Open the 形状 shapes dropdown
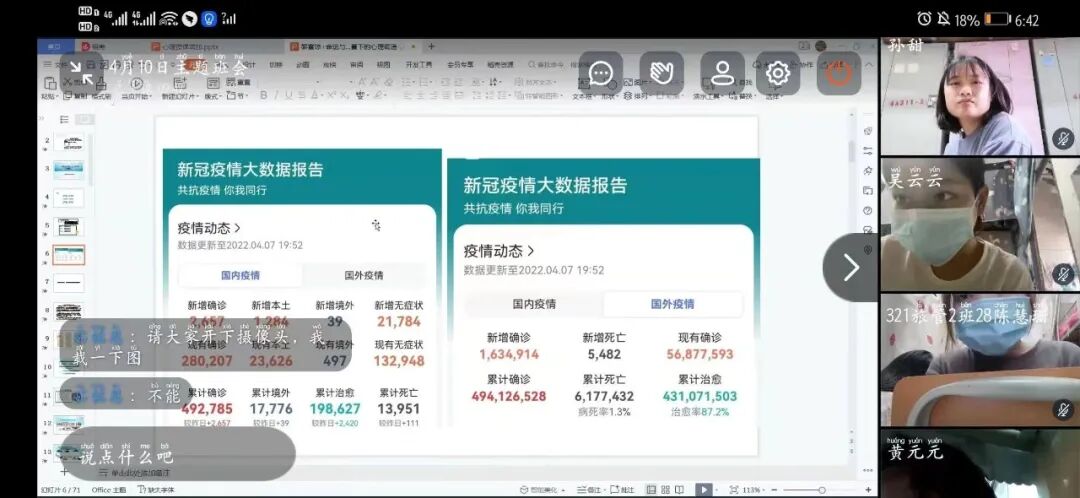The image size is (1080, 498). 608,97
